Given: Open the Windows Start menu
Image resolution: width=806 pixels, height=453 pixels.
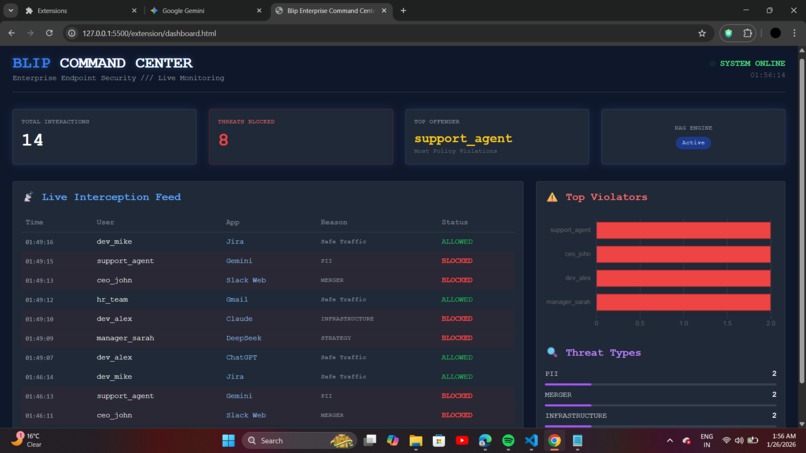Looking at the screenshot, I should click(x=228, y=441).
